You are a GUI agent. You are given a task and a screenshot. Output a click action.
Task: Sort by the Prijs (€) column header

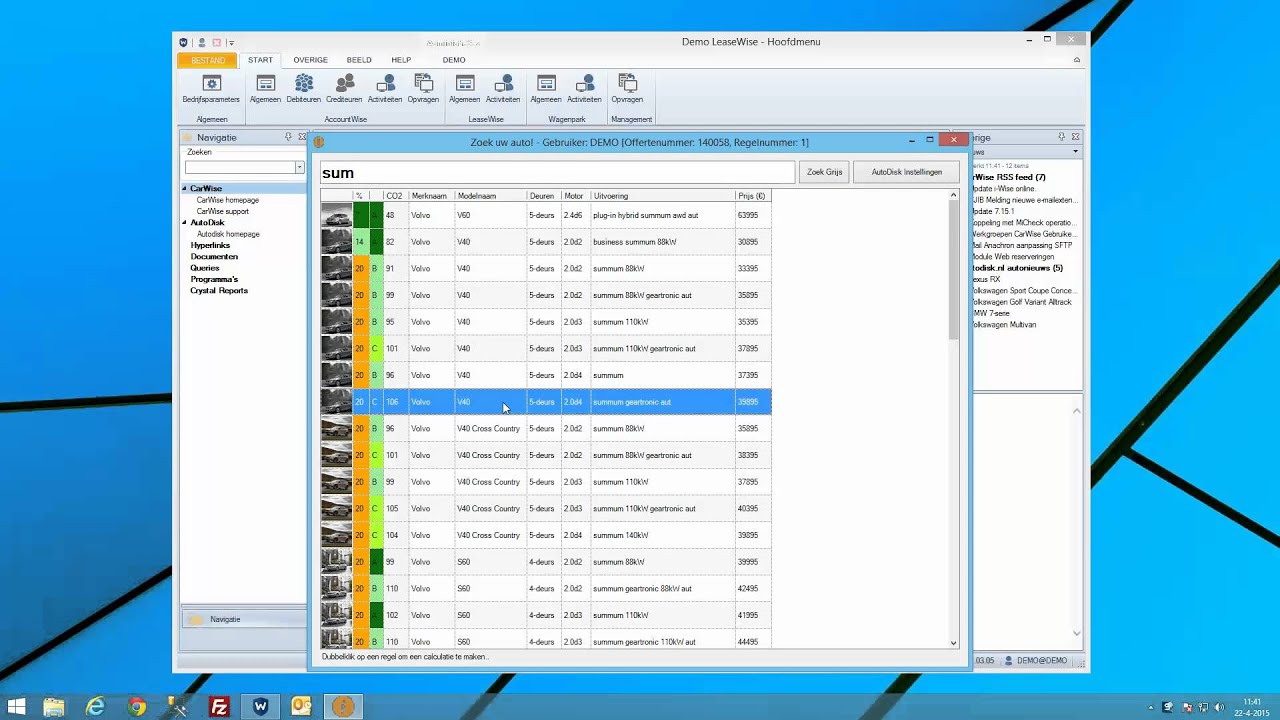click(x=753, y=196)
